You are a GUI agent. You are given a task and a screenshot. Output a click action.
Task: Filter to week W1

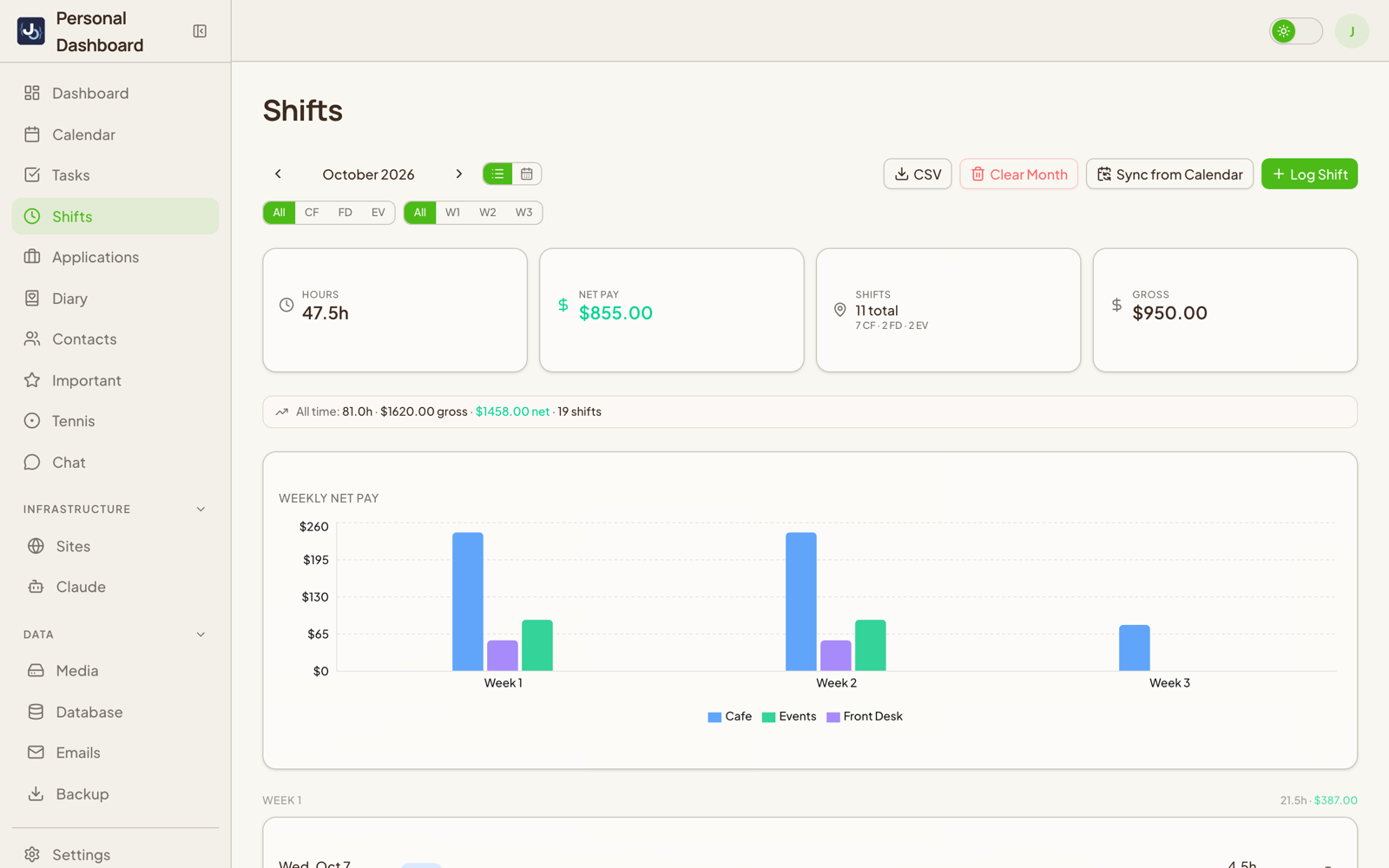pos(453,213)
